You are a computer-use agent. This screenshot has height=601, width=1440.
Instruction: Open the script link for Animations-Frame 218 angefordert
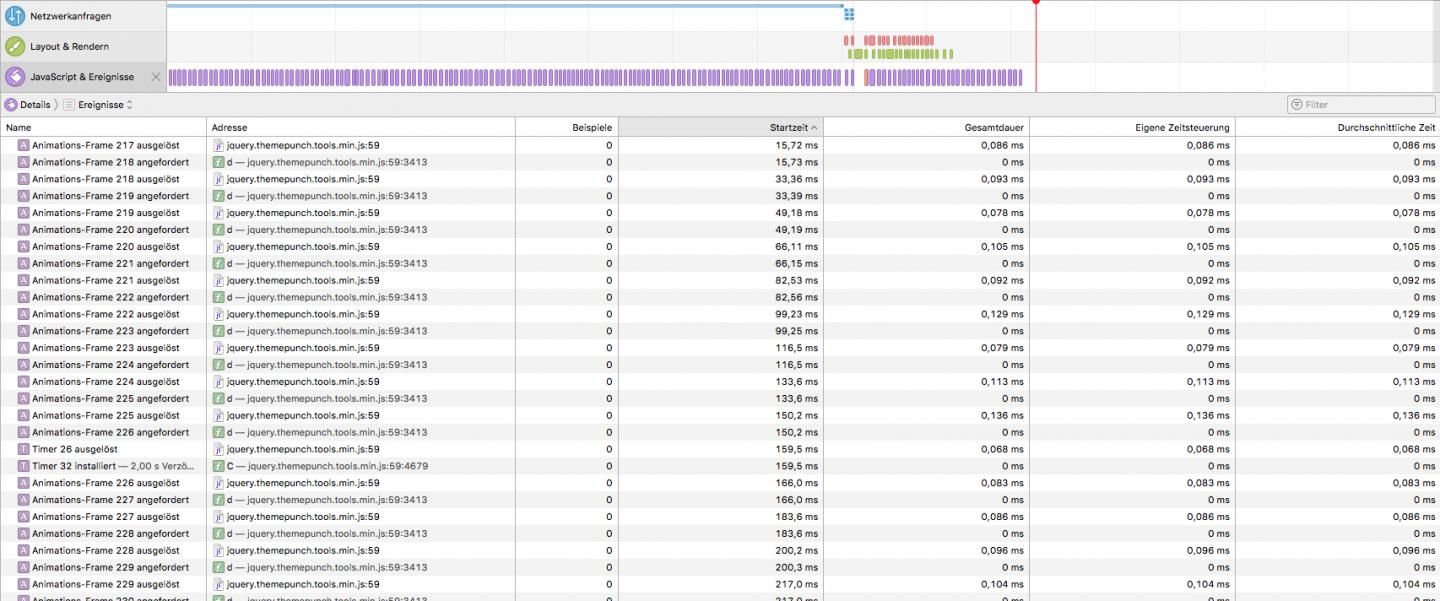pyautogui.click(x=327, y=162)
